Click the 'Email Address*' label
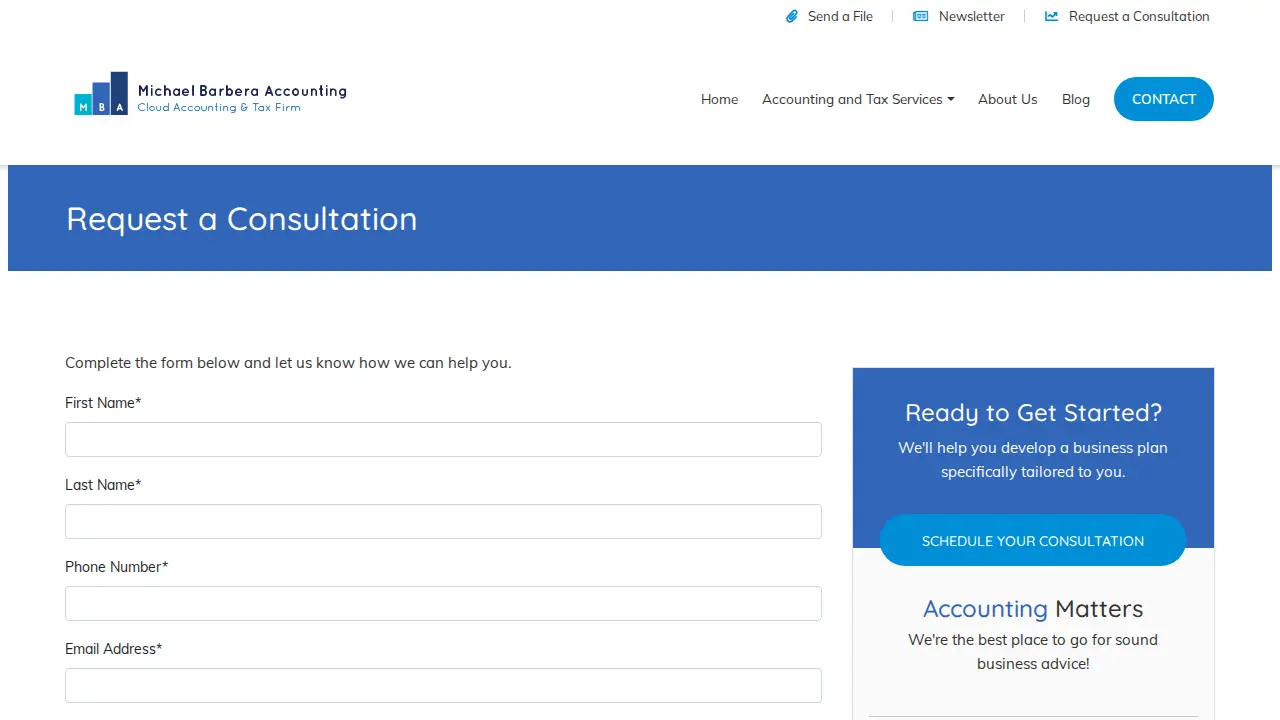Viewport: 1280px width, 720px height. click(x=113, y=649)
